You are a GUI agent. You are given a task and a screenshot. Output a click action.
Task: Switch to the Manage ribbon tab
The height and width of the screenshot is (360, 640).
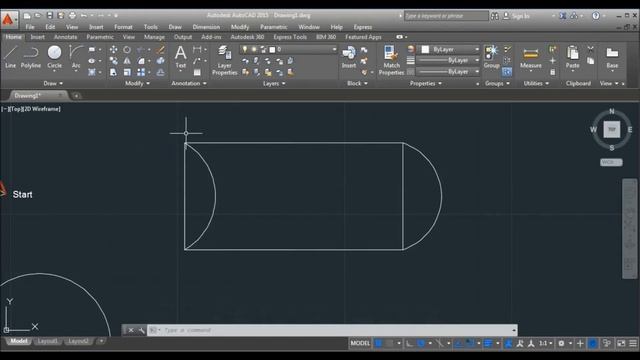coord(154,37)
